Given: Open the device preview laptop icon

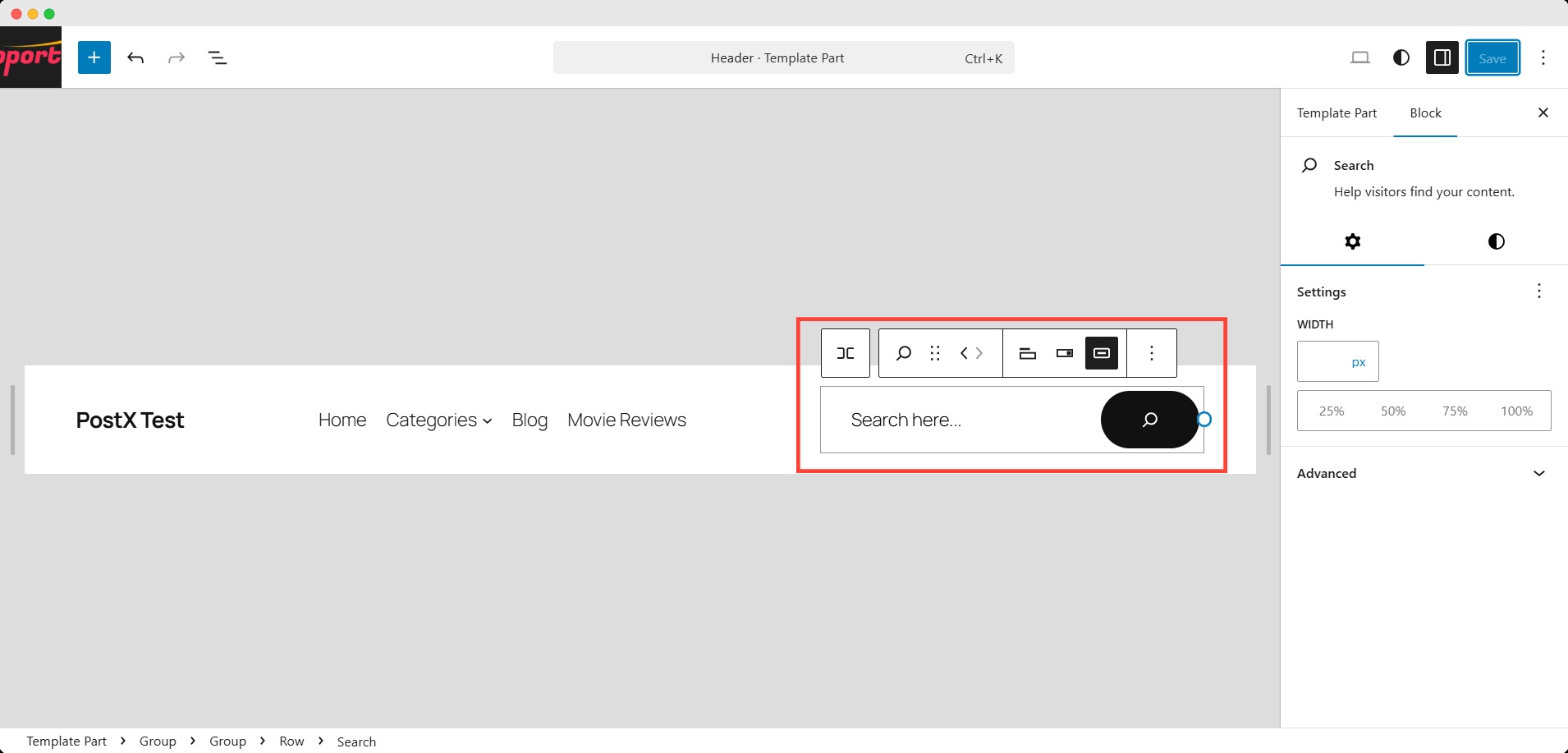Looking at the screenshot, I should tap(1359, 57).
